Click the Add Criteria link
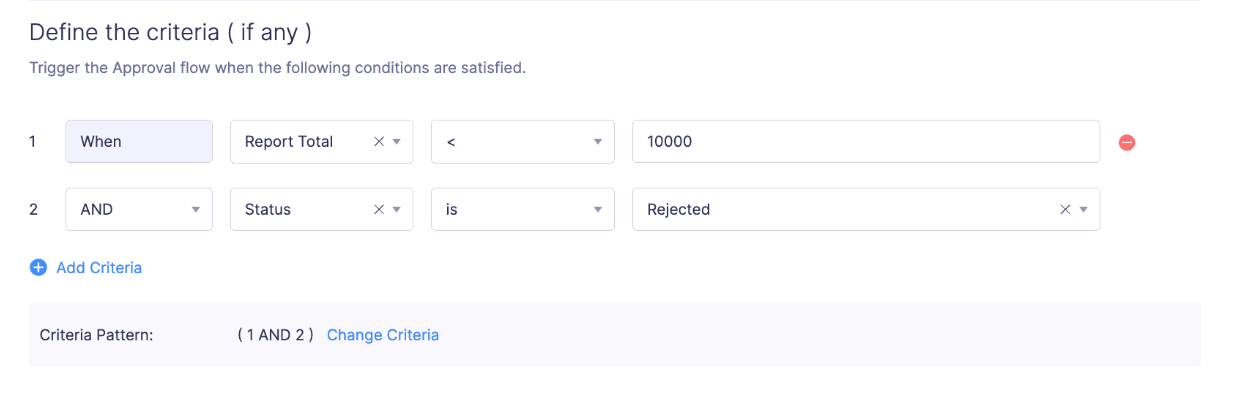Viewport: 1240px width, 398px height. point(99,267)
